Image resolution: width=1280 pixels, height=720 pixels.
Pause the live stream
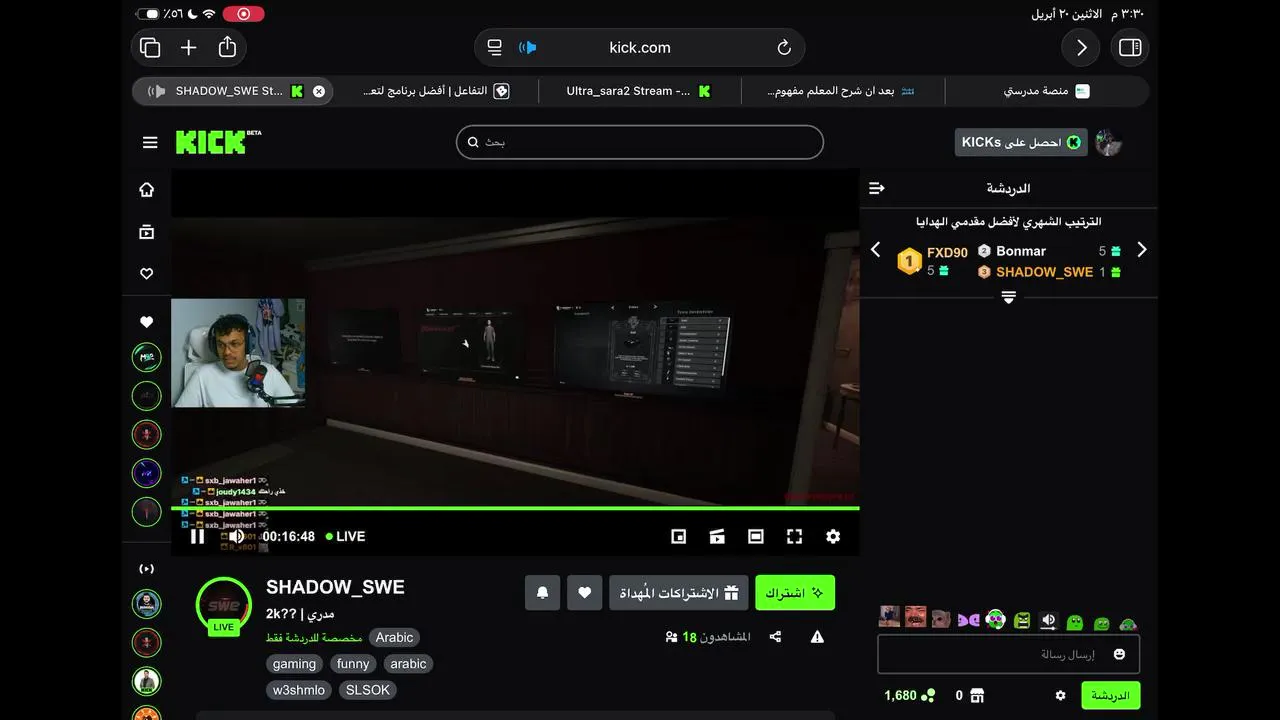(197, 537)
